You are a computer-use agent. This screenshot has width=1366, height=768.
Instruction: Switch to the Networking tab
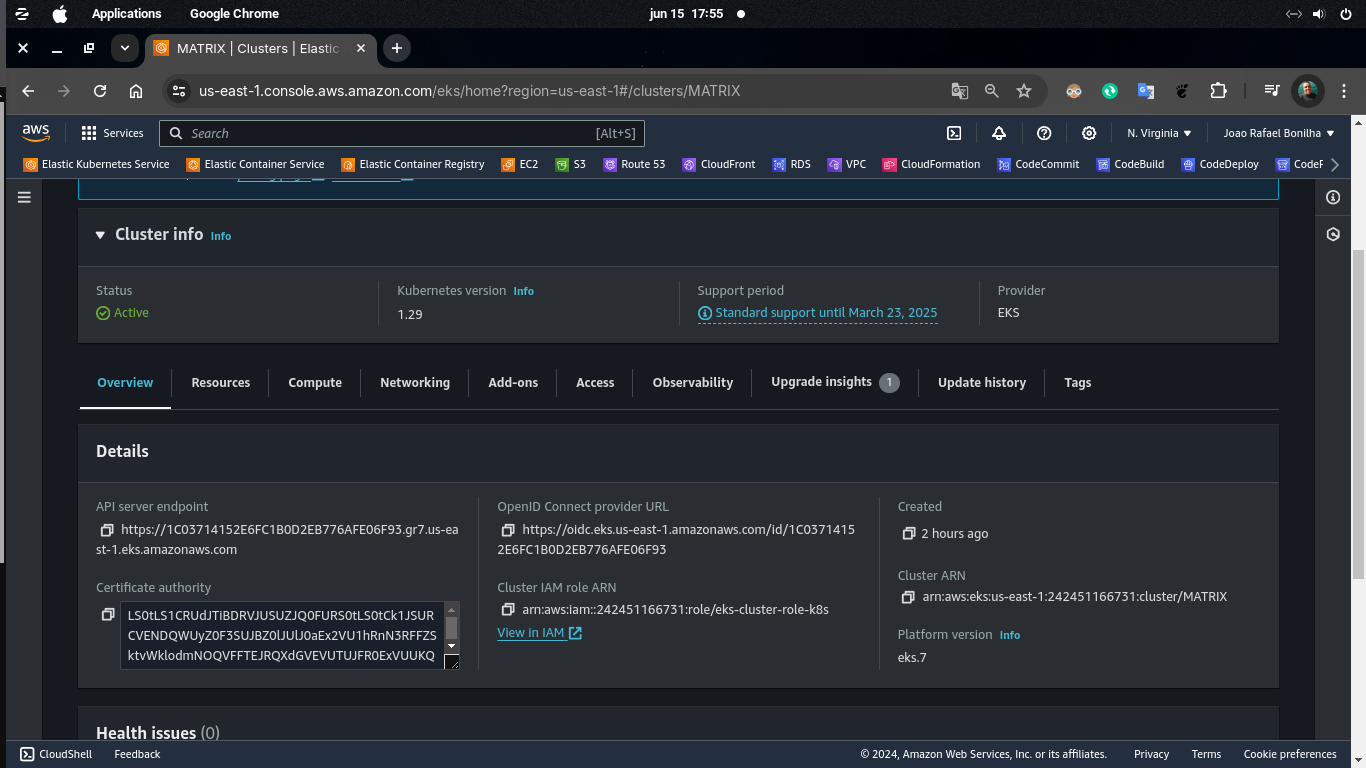pos(415,383)
